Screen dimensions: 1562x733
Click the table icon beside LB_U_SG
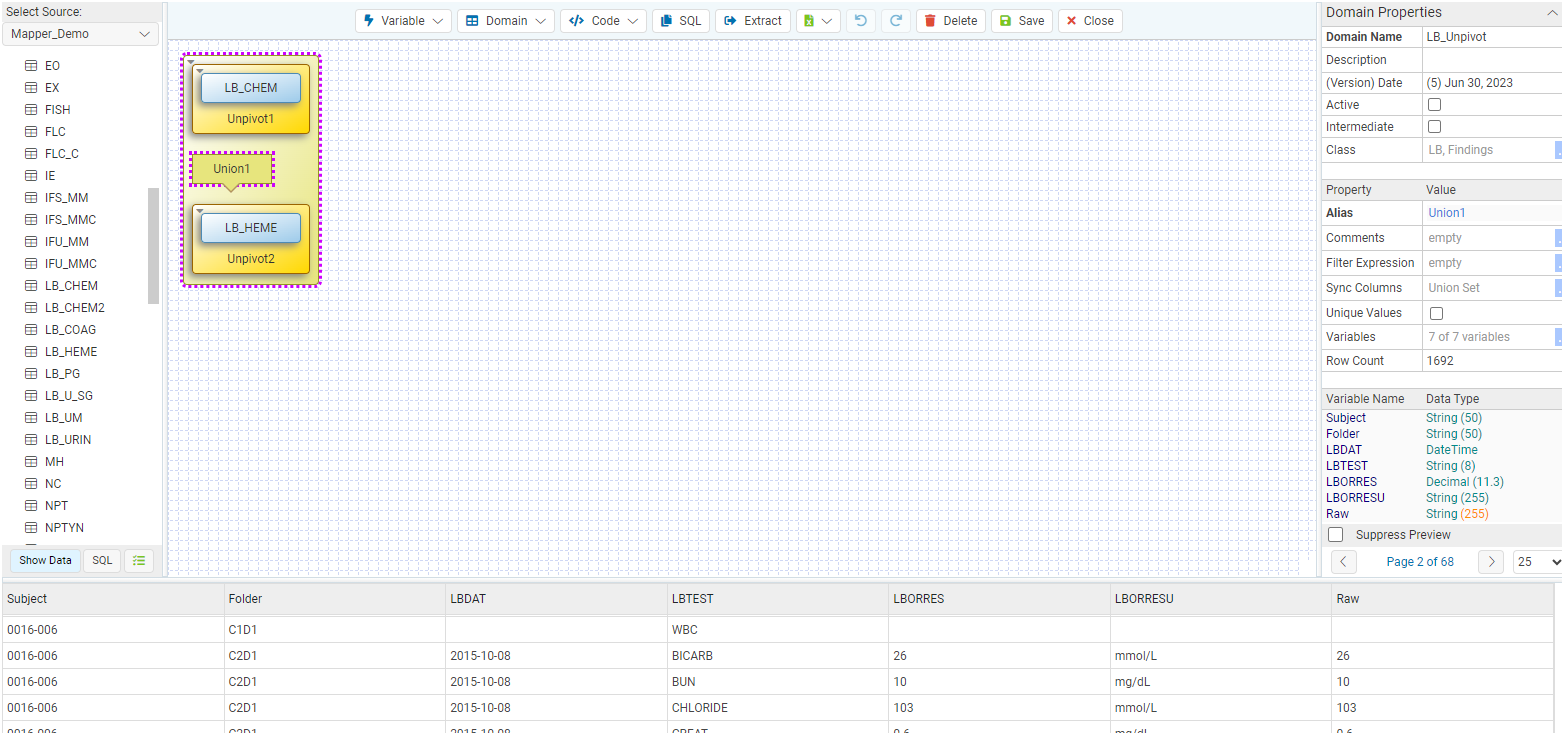tap(31, 396)
